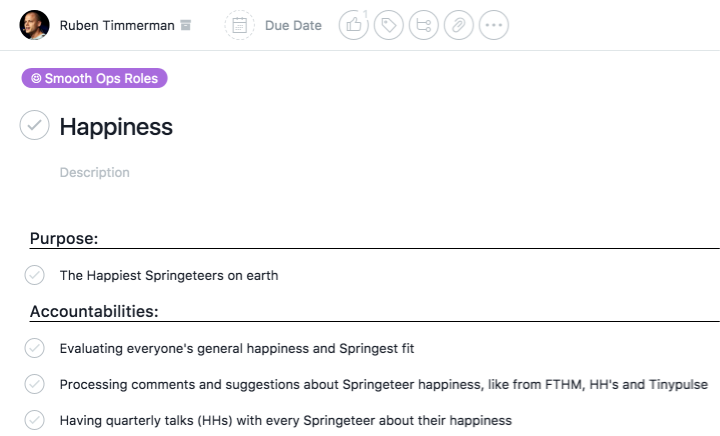The height and width of the screenshot is (436, 720).
Task: Click assignee name Ruben Timmerman
Action: click(117, 25)
